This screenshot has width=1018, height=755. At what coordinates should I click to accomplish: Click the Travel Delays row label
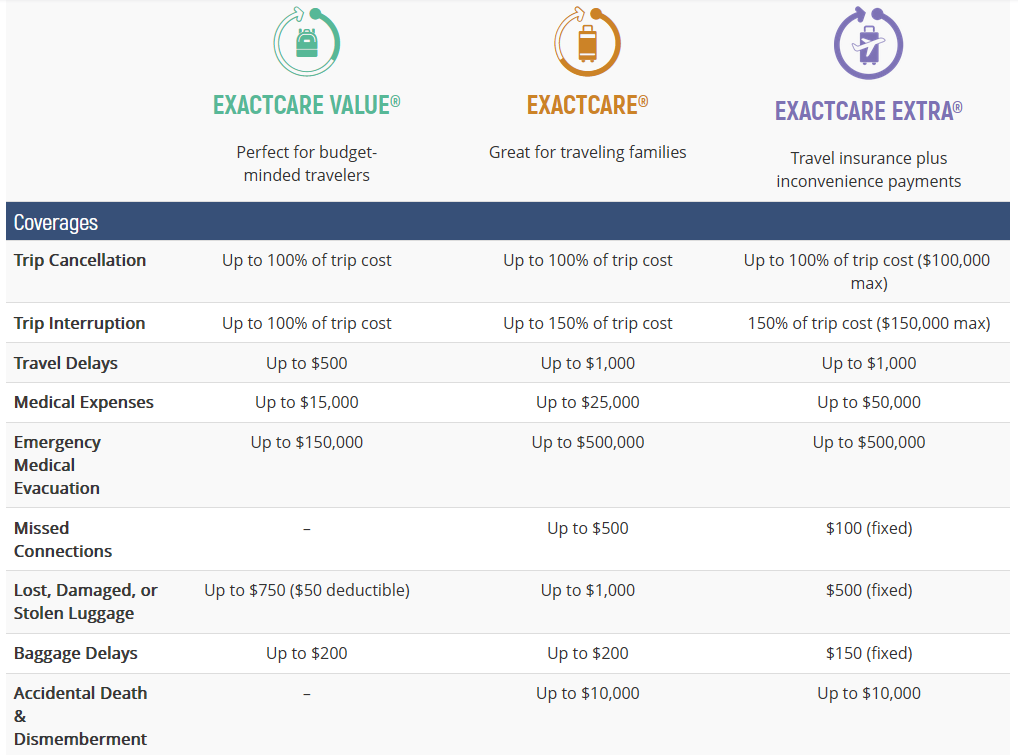(x=66, y=363)
